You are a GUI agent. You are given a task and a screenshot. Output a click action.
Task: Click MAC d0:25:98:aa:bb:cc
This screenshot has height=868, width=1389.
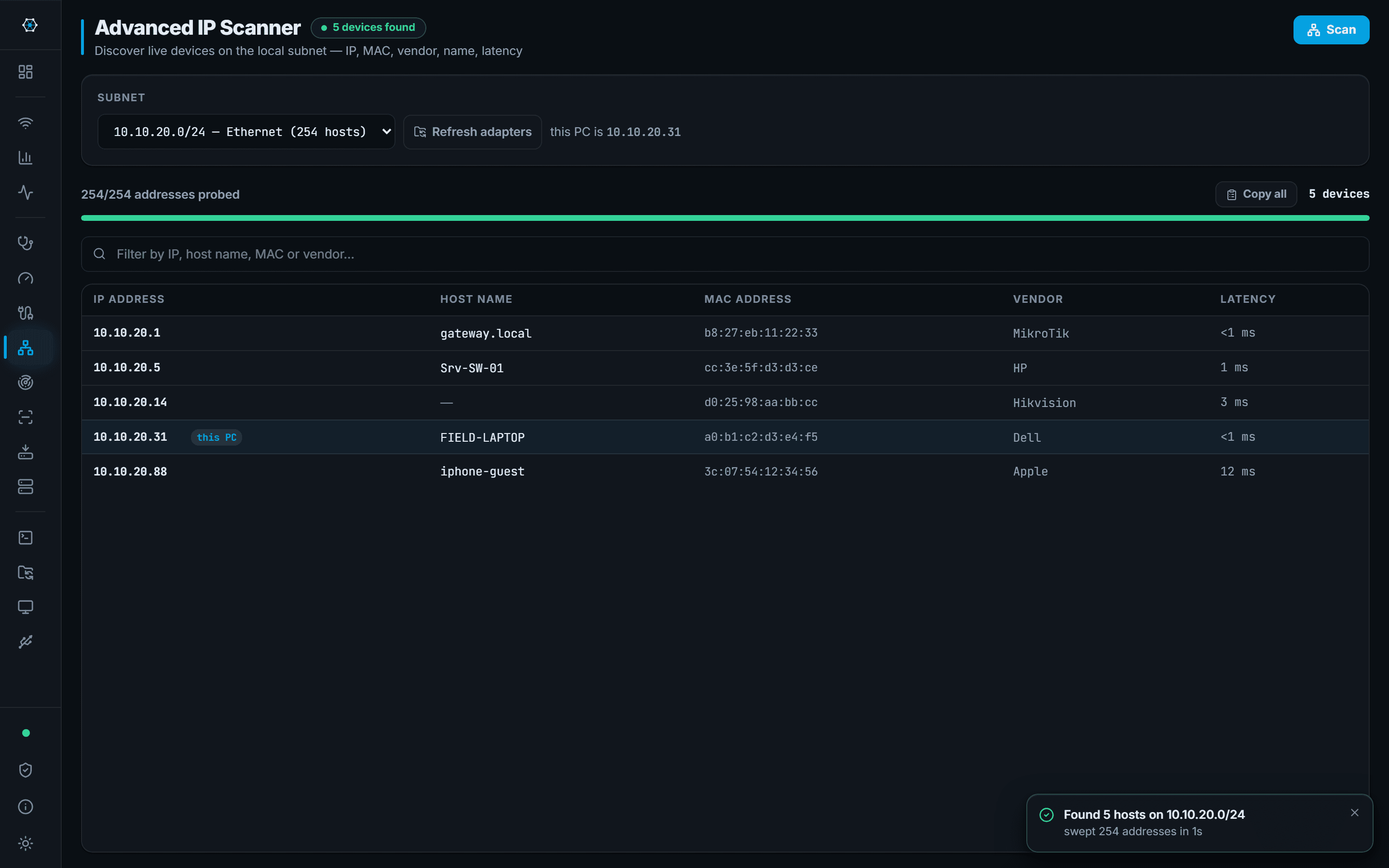pos(761,403)
